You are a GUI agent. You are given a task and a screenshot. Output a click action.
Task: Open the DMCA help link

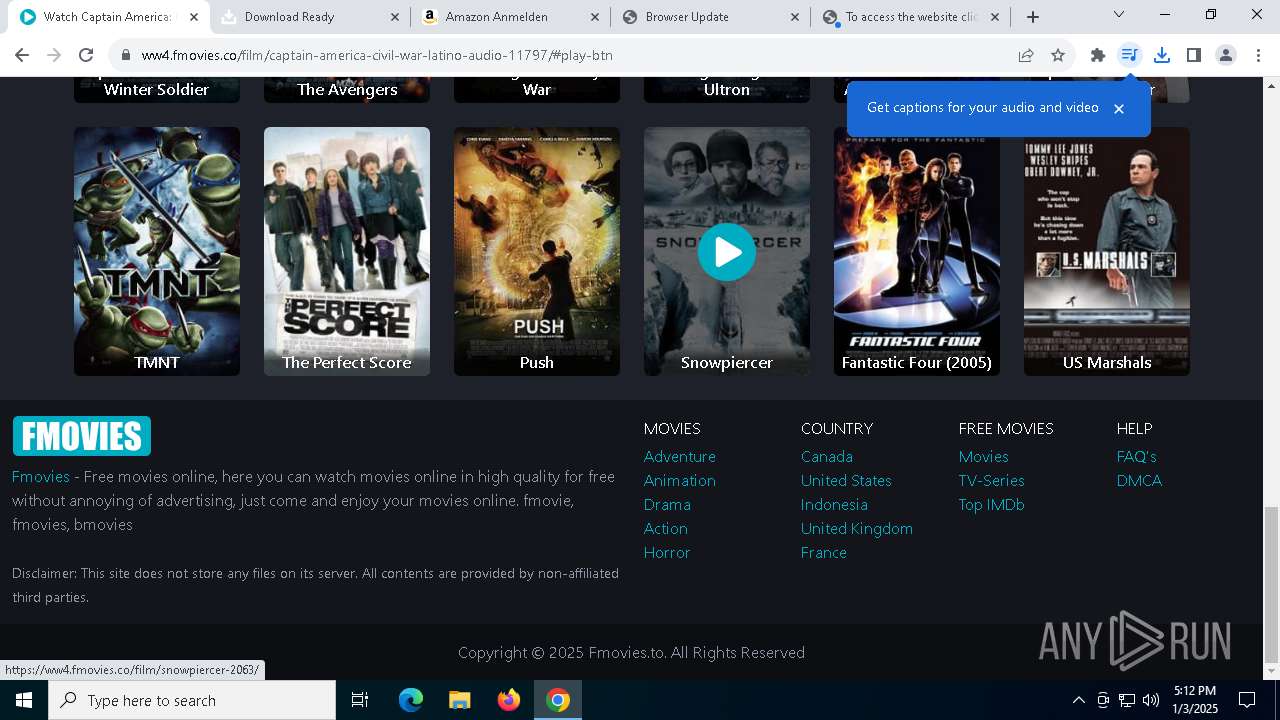(1140, 480)
